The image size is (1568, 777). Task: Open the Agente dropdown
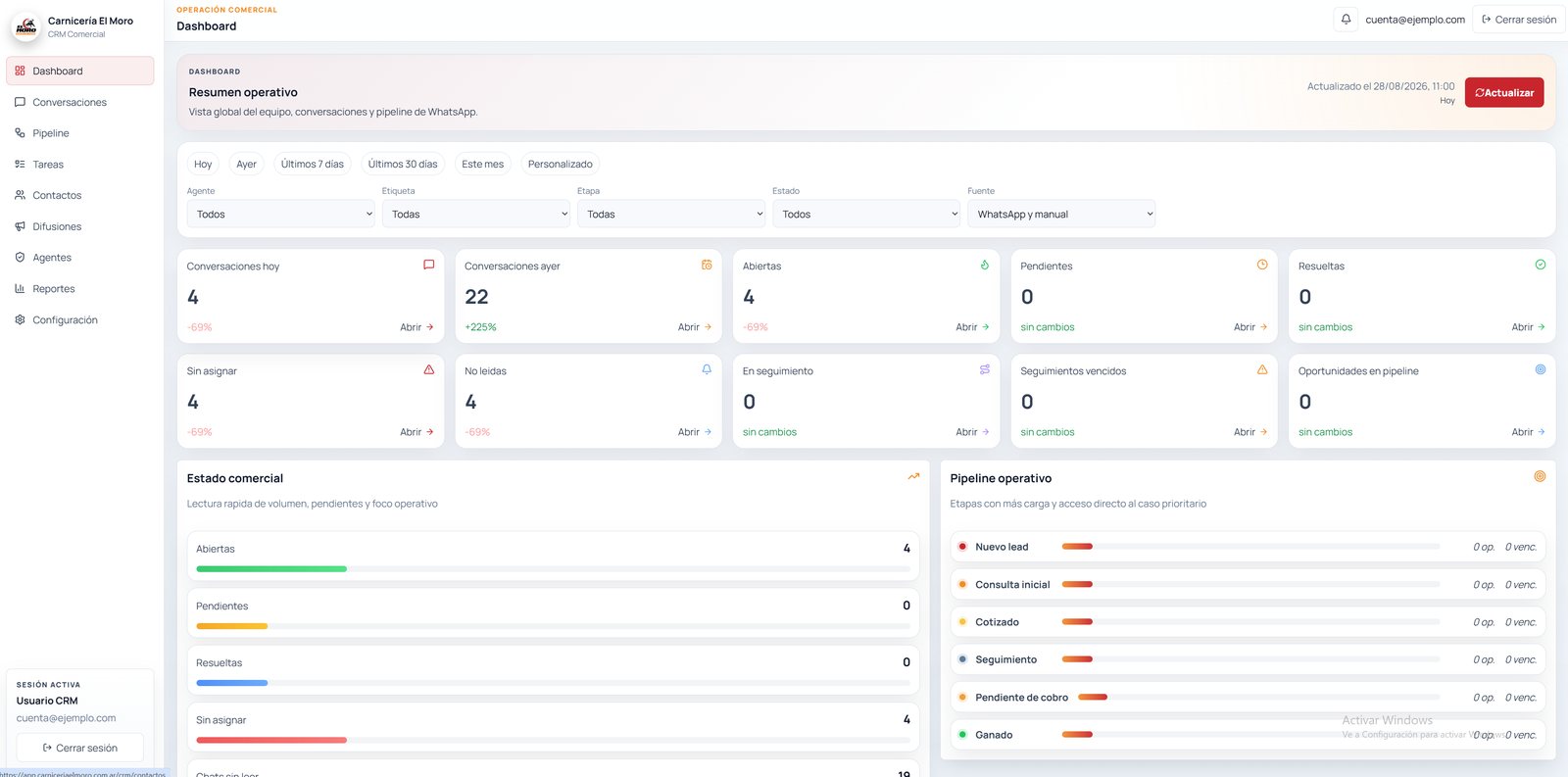point(281,214)
